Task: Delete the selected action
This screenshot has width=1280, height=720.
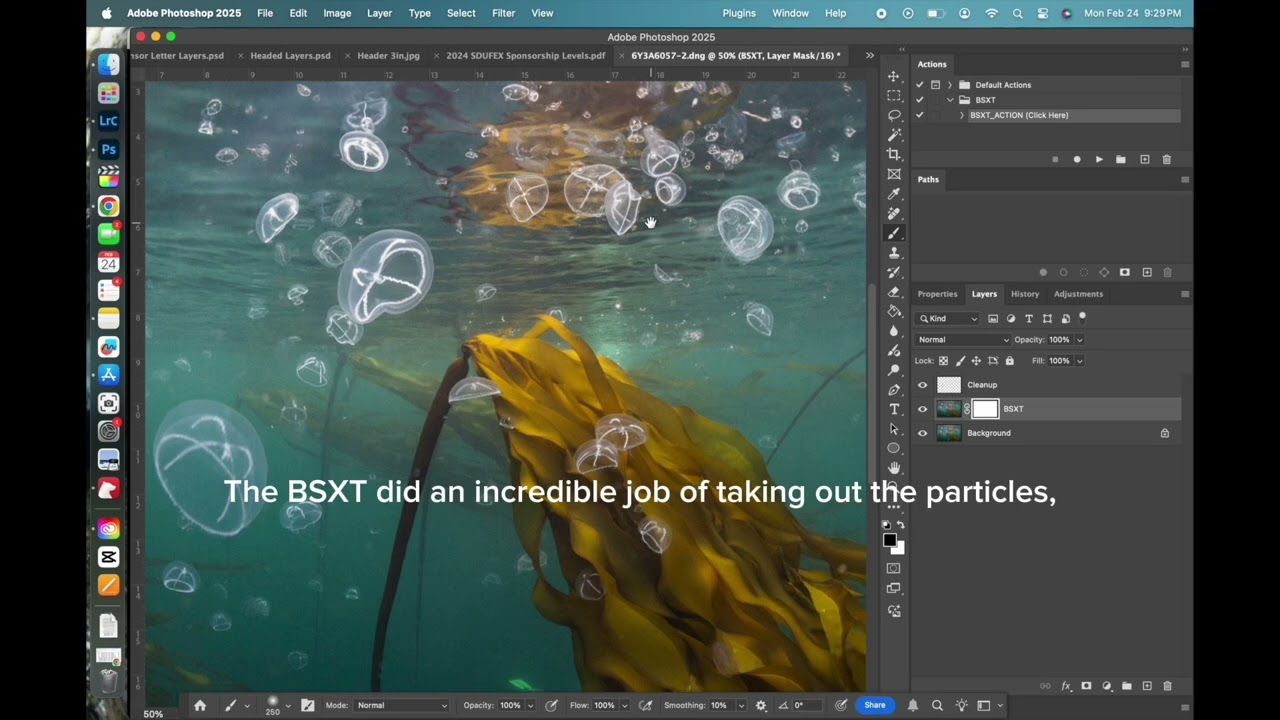Action: coord(1166,159)
